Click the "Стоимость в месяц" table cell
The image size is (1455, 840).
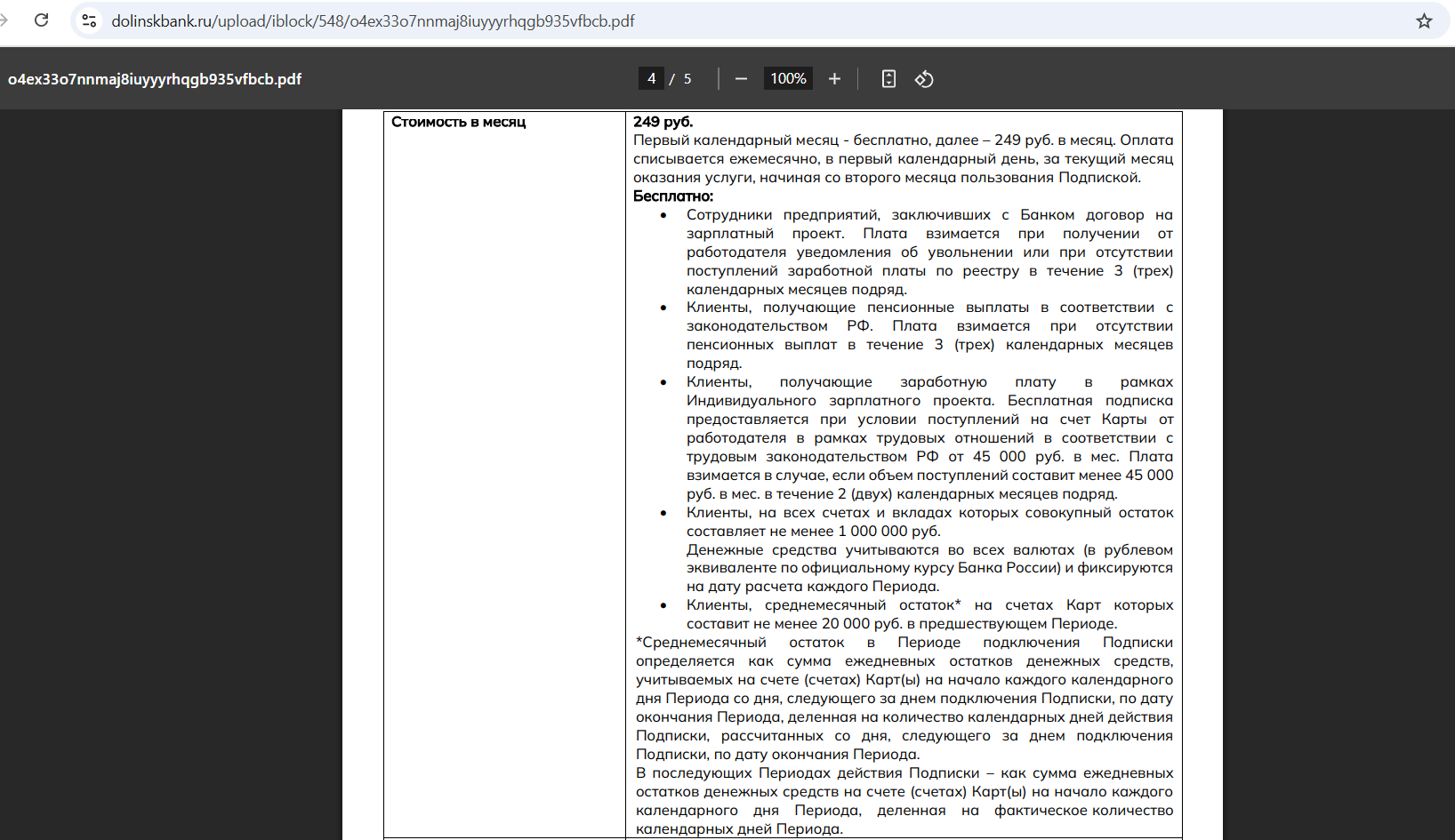click(459, 122)
